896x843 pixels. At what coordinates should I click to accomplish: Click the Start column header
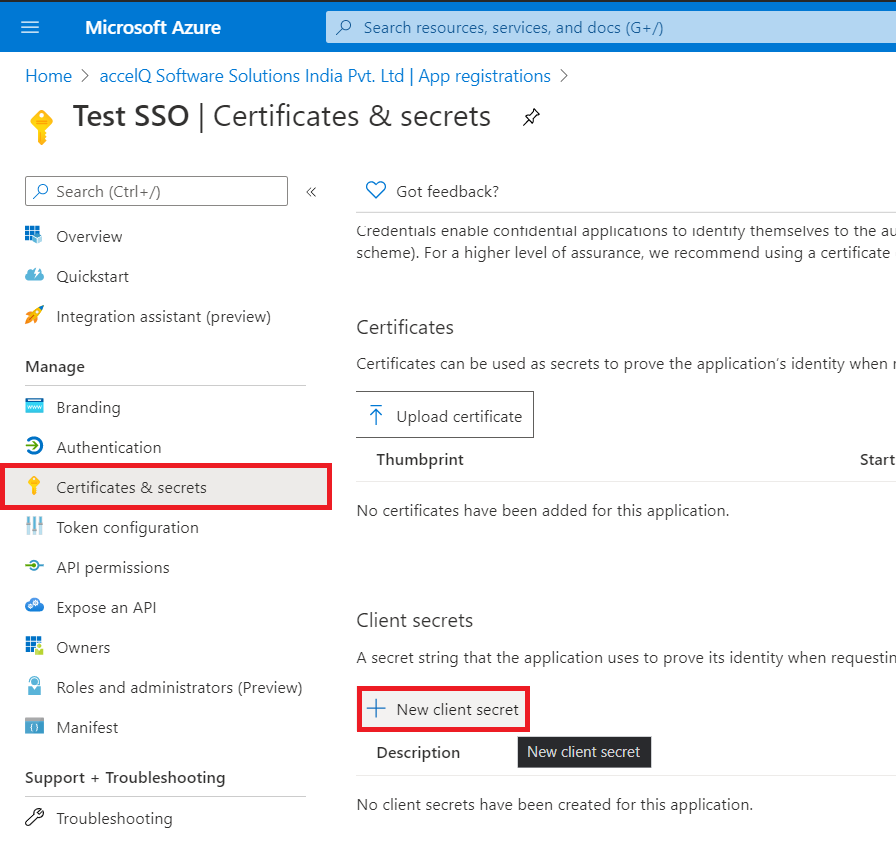point(877,460)
